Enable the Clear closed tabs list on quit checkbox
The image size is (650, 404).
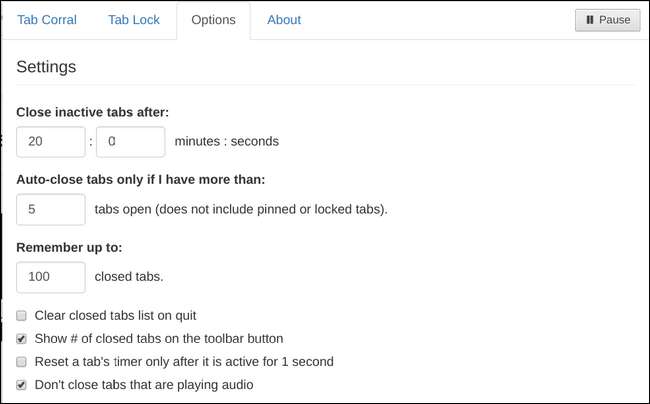[22, 315]
